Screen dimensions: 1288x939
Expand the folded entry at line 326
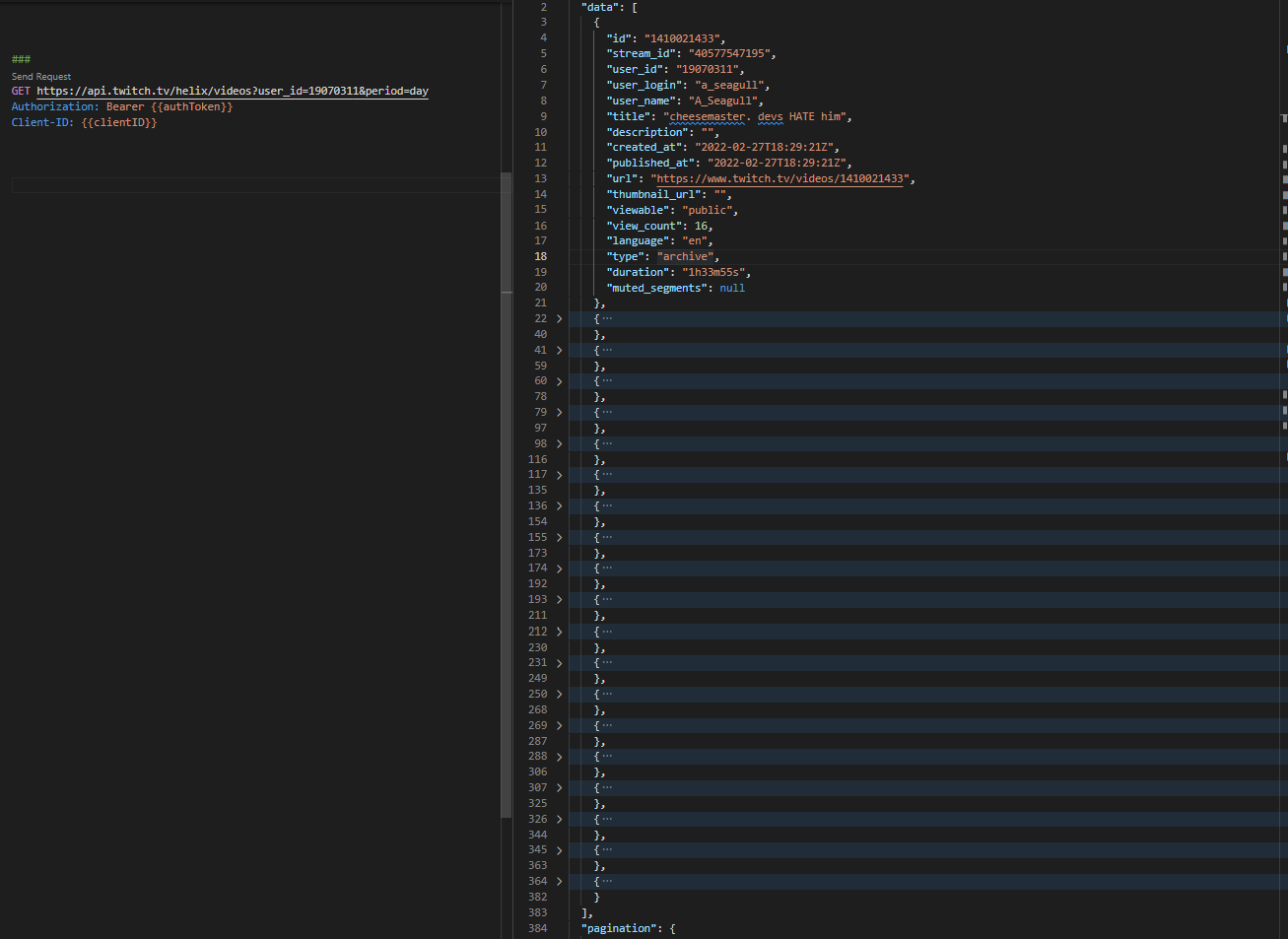pyautogui.click(x=559, y=819)
